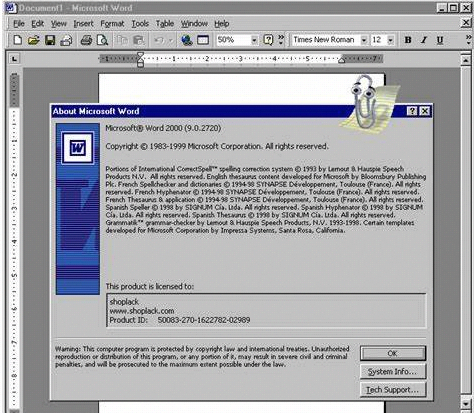Click the Undo arrow icon

pos(159,40)
